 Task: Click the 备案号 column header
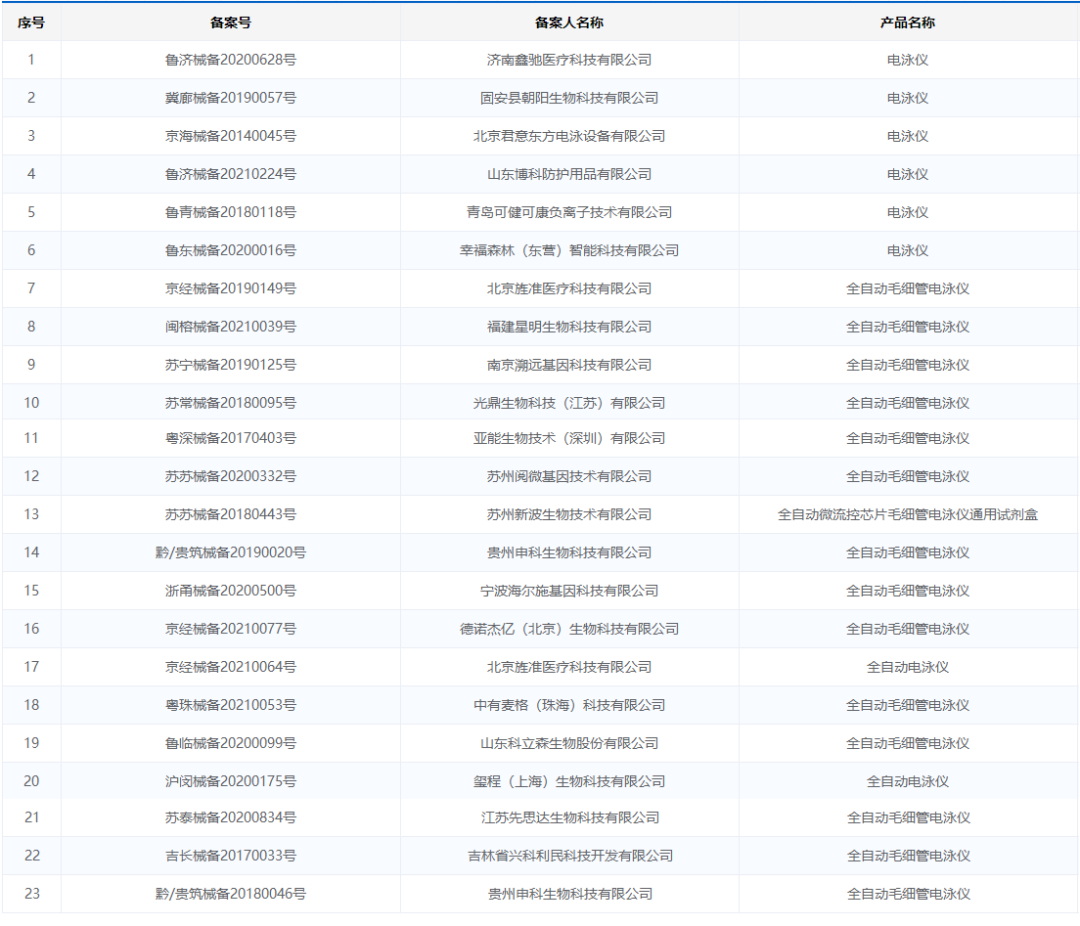(x=231, y=23)
